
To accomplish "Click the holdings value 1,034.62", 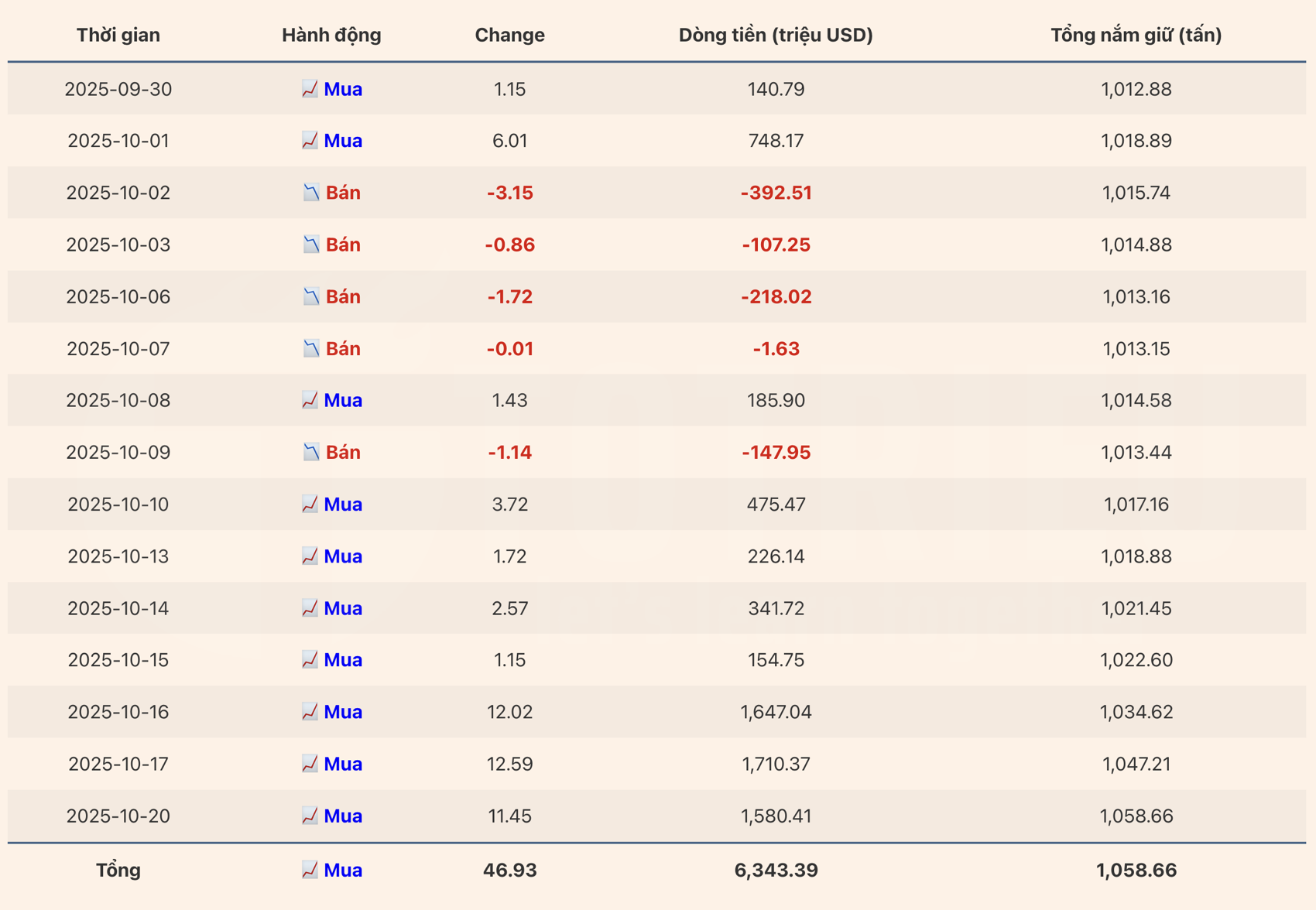I will tap(1136, 712).
